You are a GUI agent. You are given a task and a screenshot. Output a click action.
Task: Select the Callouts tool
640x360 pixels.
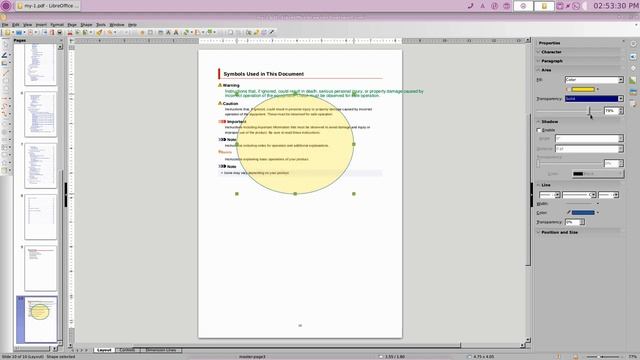(5, 155)
